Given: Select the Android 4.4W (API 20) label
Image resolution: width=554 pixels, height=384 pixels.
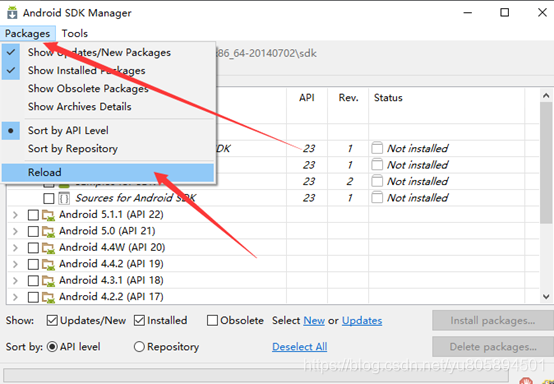Looking at the screenshot, I should pyautogui.click(x=112, y=248).
